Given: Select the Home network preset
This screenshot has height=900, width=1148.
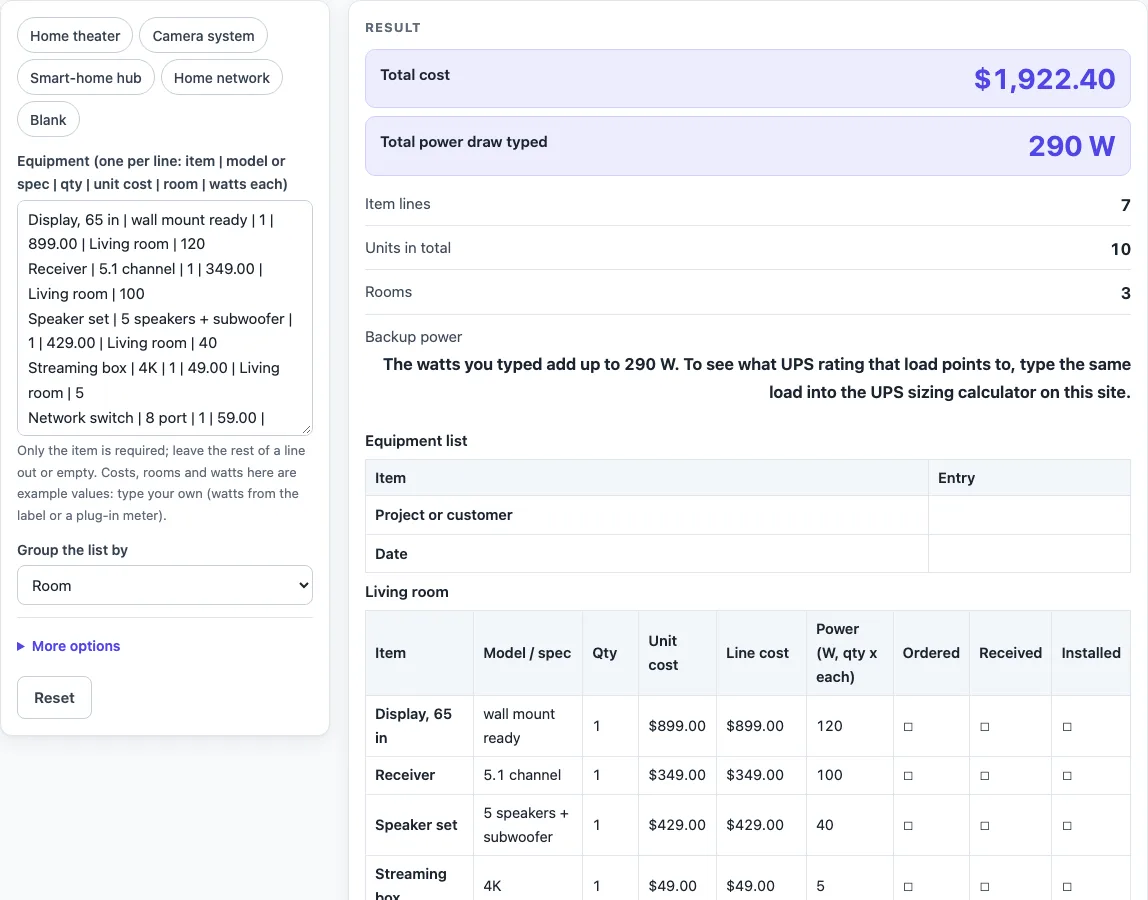Looking at the screenshot, I should (222, 78).
